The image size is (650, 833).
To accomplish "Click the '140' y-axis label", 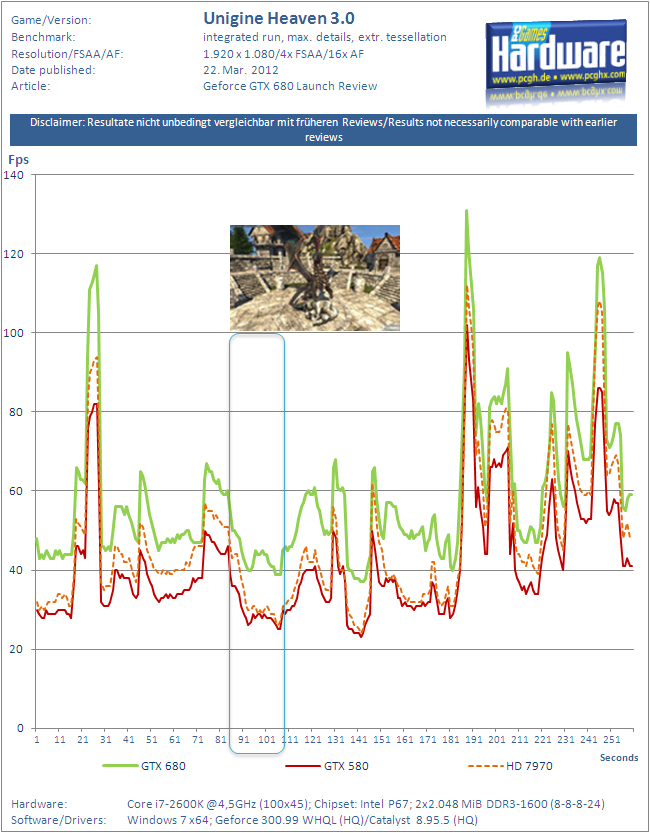I will [x=13, y=174].
